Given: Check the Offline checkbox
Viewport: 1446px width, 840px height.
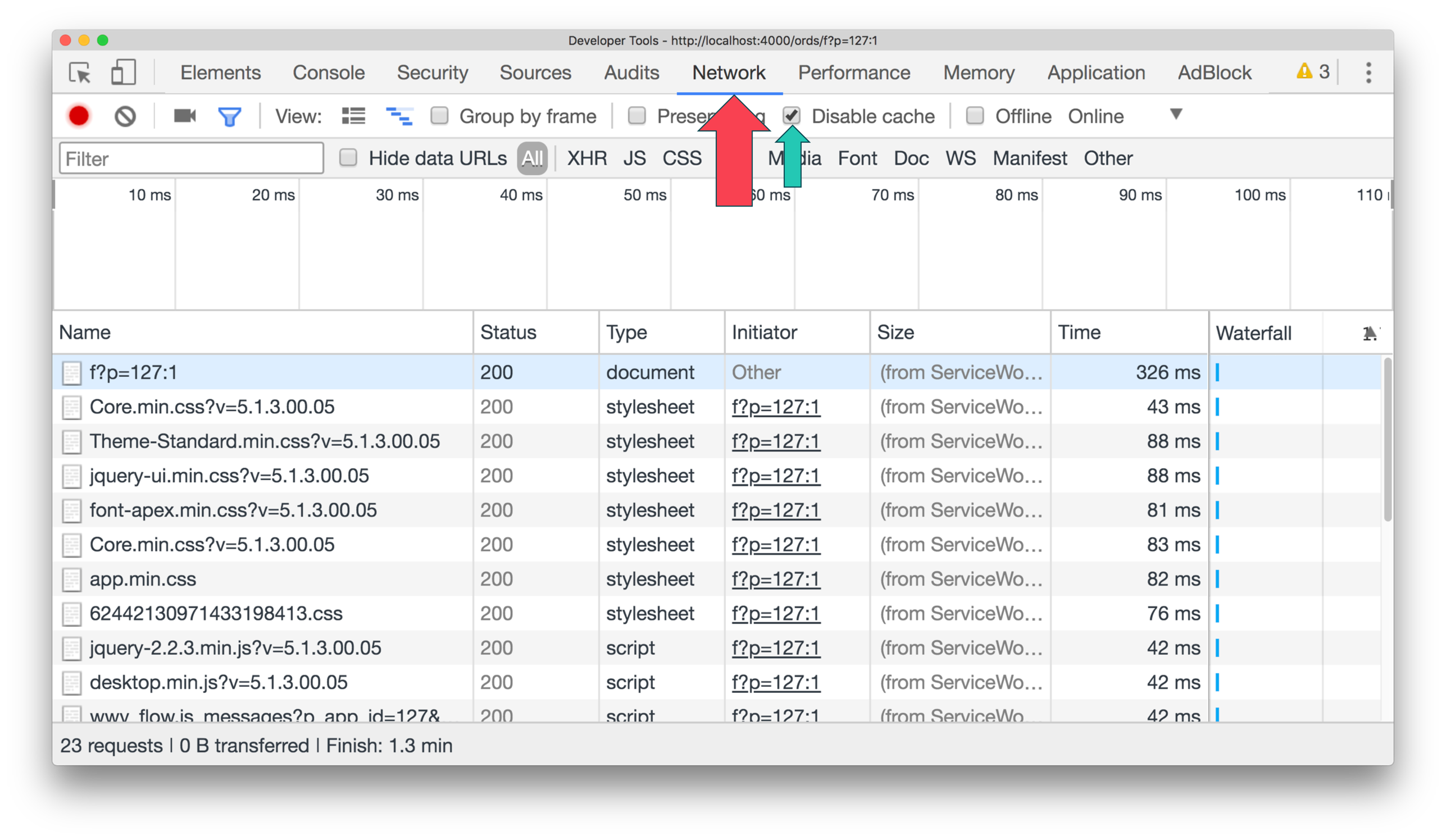Looking at the screenshot, I should pos(975,116).
